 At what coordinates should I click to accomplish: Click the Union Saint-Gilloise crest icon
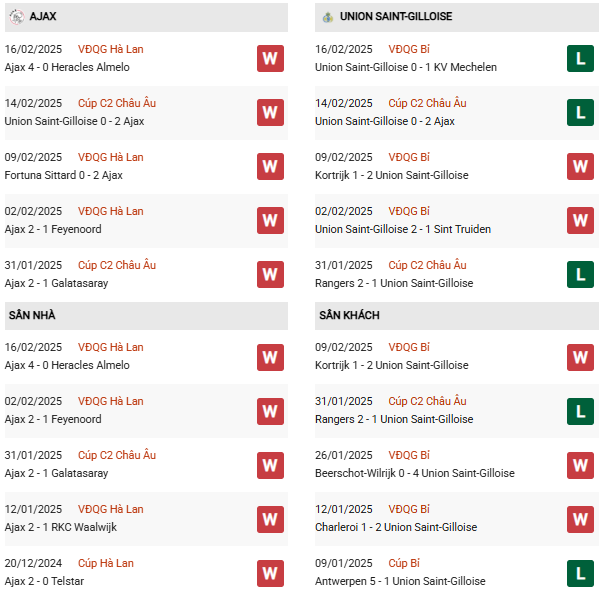(328, 17)
